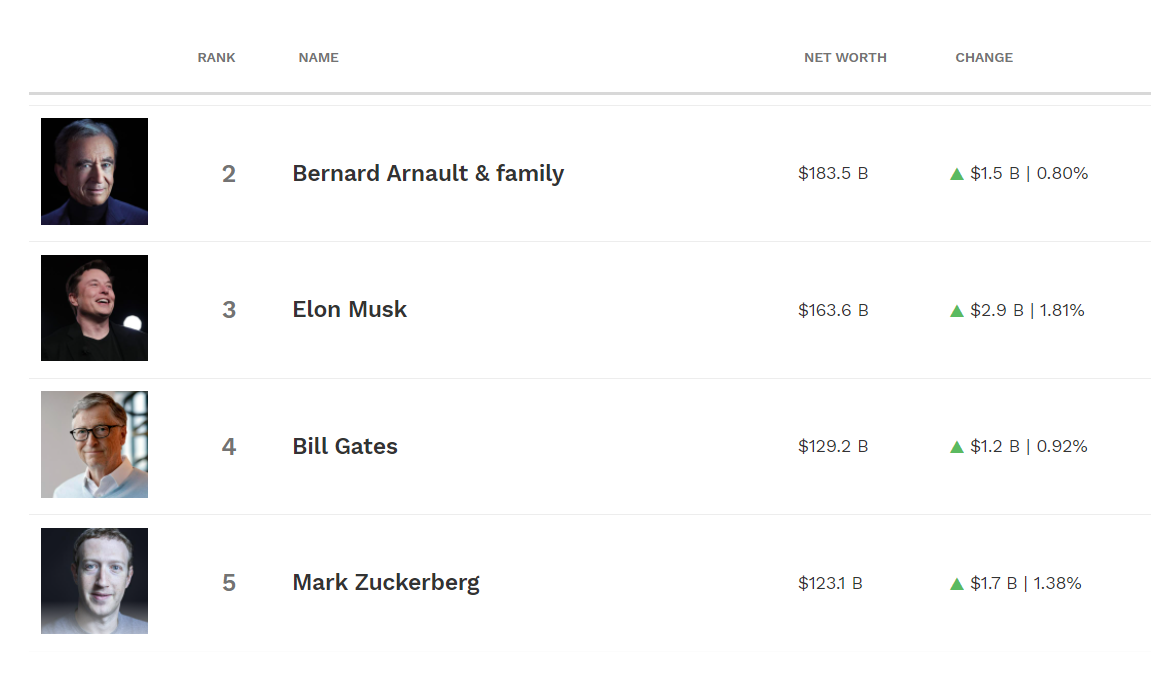The width and height of the screenshot is (1151, 677).
Task: Click the photo thumbnail beside Mark Zuckerberg
Action: 94,581
